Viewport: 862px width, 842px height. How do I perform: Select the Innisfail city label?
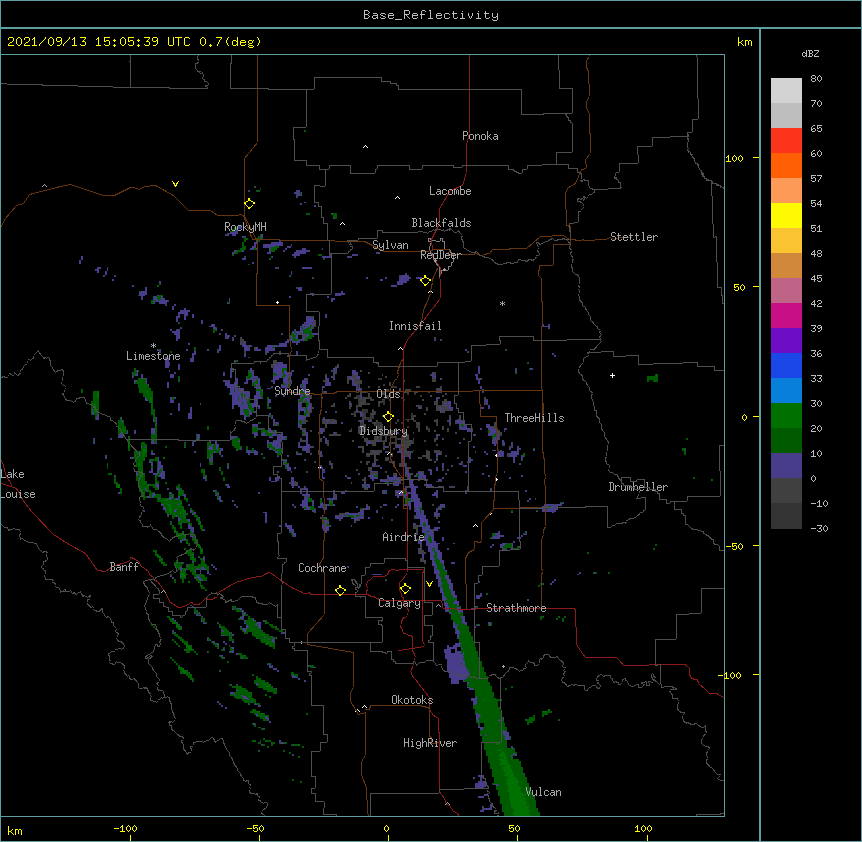click(415, 326)
